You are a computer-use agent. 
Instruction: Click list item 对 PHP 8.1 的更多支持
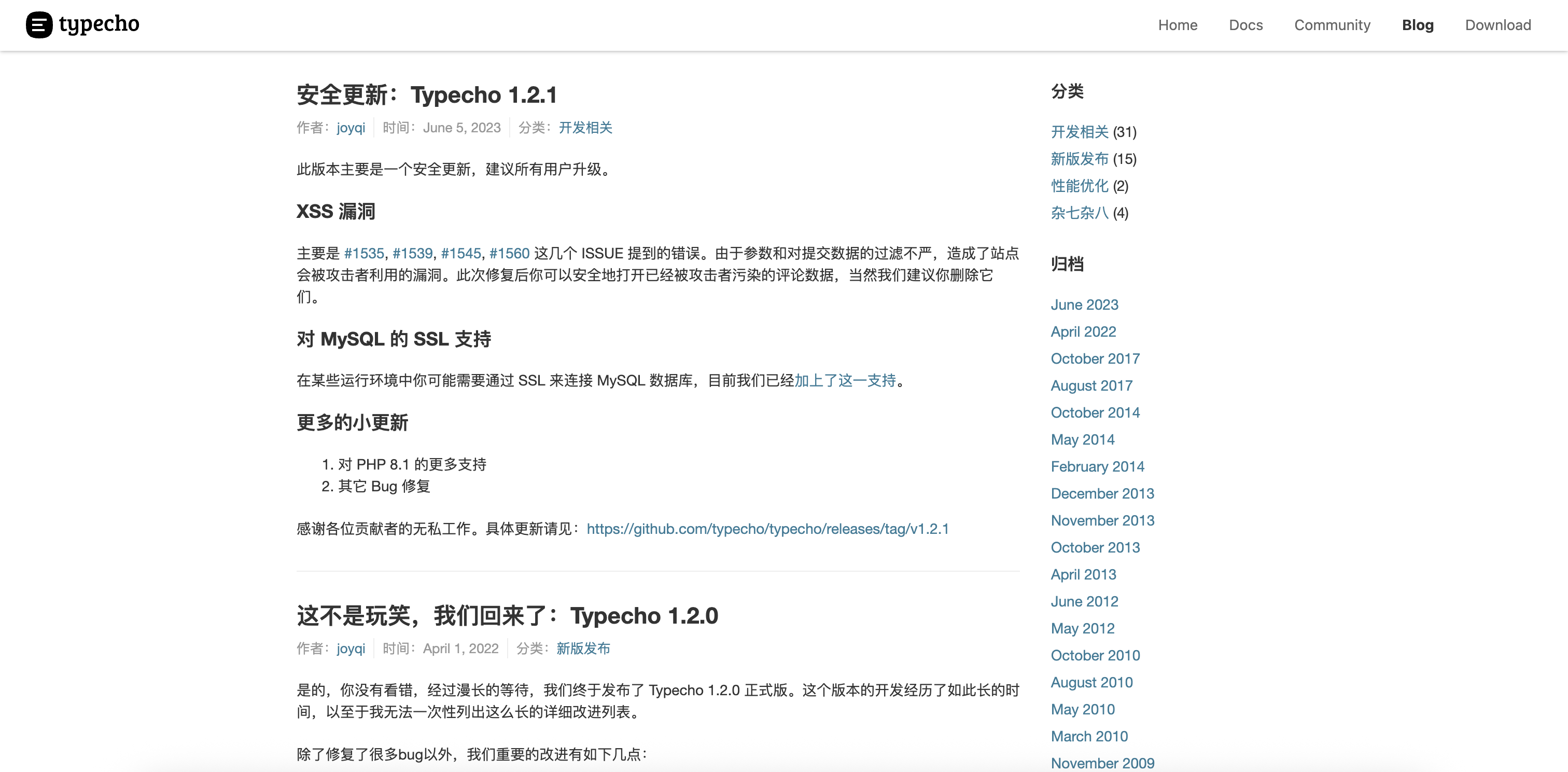point(412,464)
